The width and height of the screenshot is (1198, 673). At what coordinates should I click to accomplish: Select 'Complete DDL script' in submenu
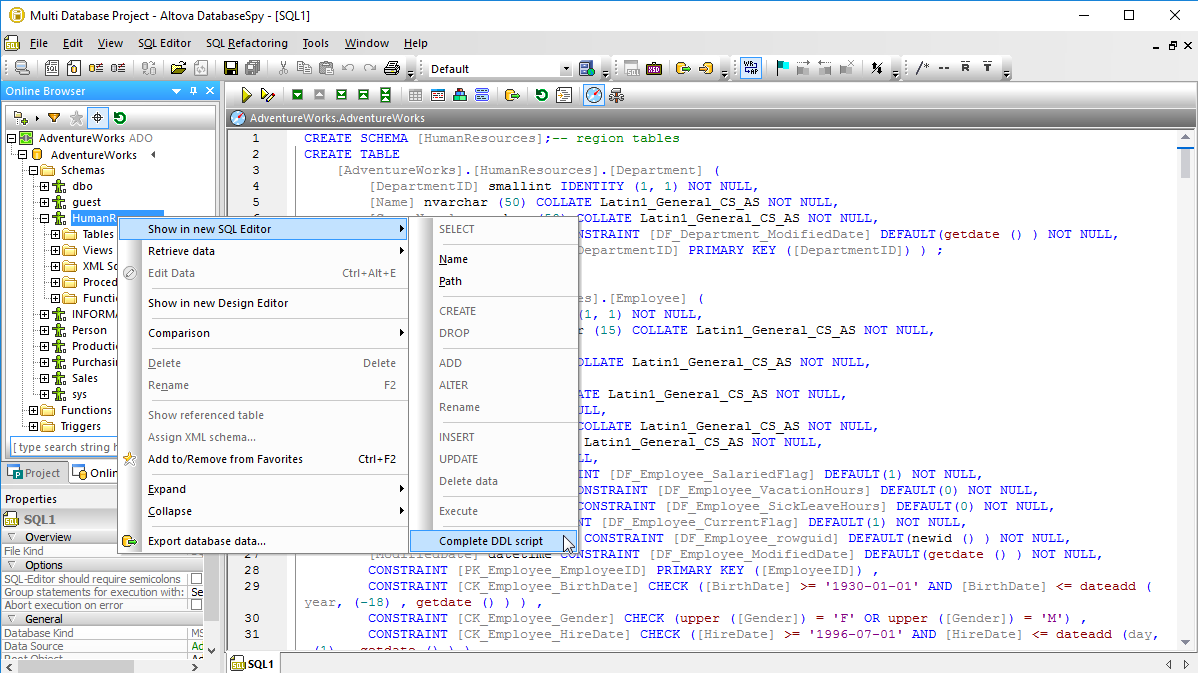pyautogui.click(x=491, y=541)
